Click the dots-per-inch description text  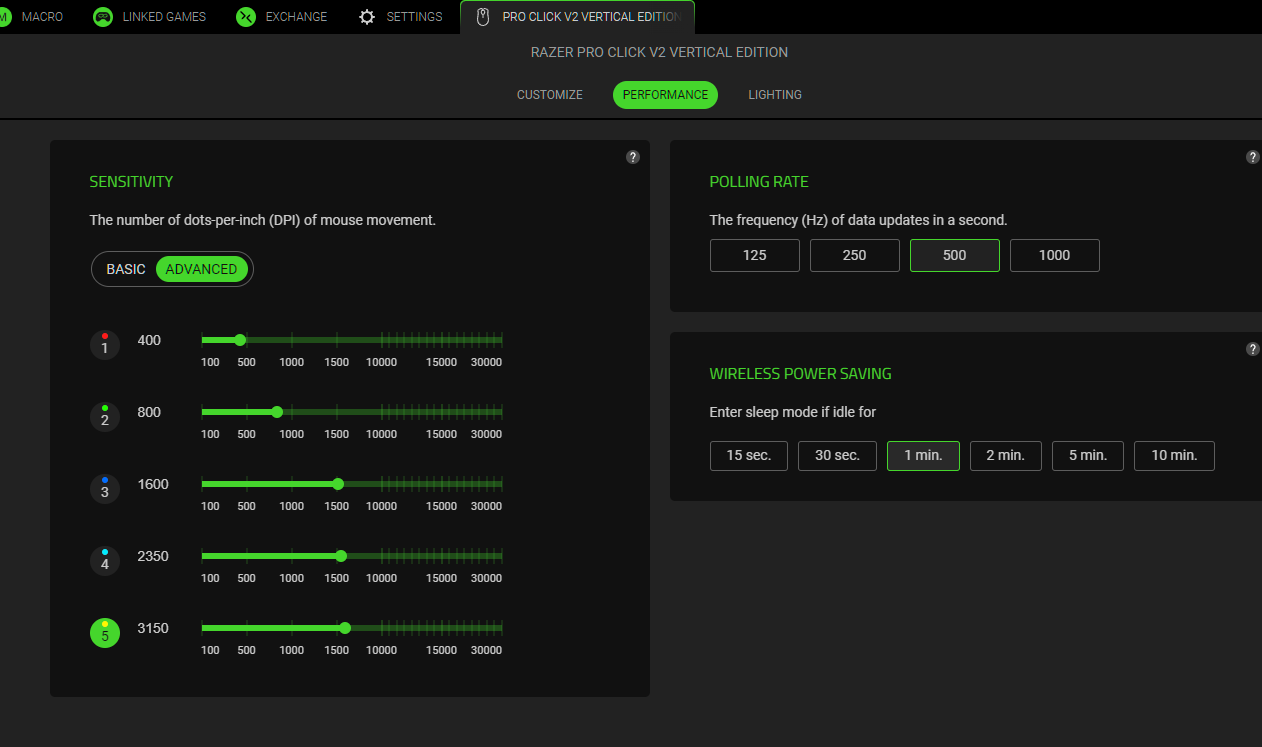click(263, 220)
